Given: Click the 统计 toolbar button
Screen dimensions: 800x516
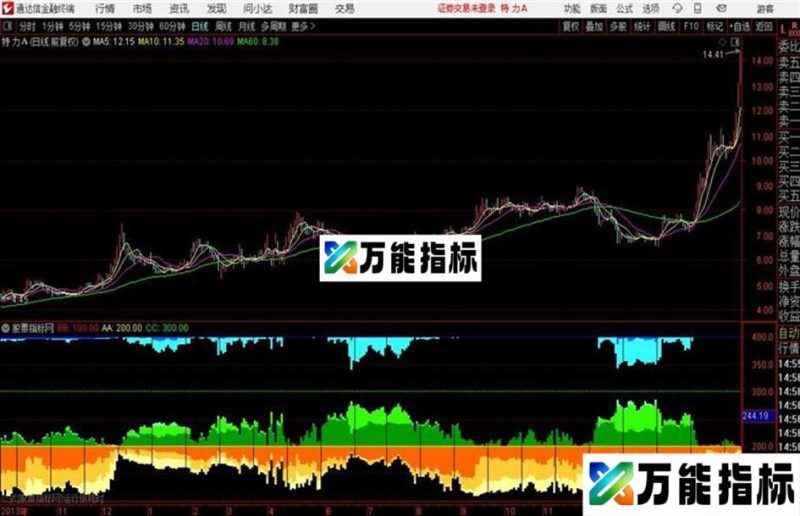Looking at the screenshot, I should (642, 27).
